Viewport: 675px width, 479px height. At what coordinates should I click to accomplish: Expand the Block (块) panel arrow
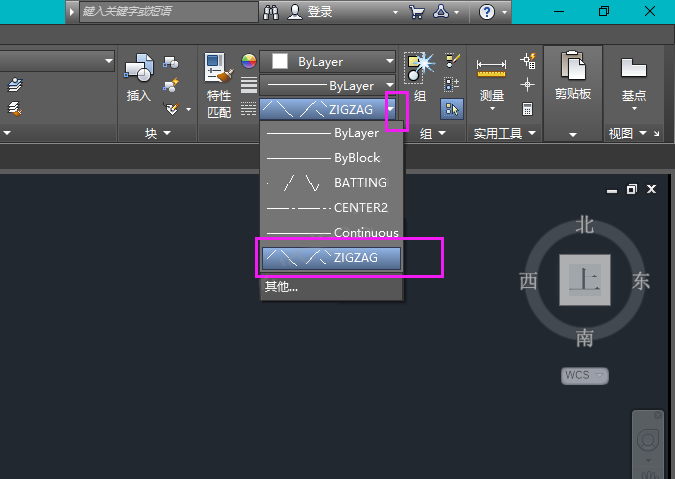click(167, 133)
